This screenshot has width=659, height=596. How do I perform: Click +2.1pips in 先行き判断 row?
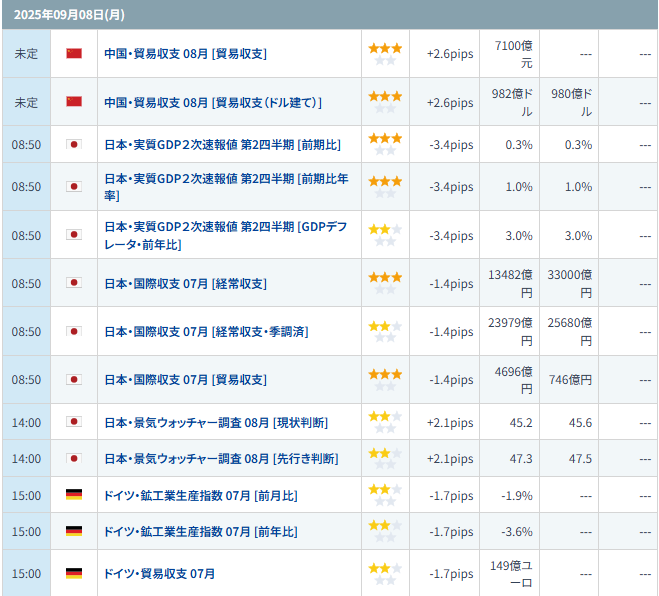point(450,459)
